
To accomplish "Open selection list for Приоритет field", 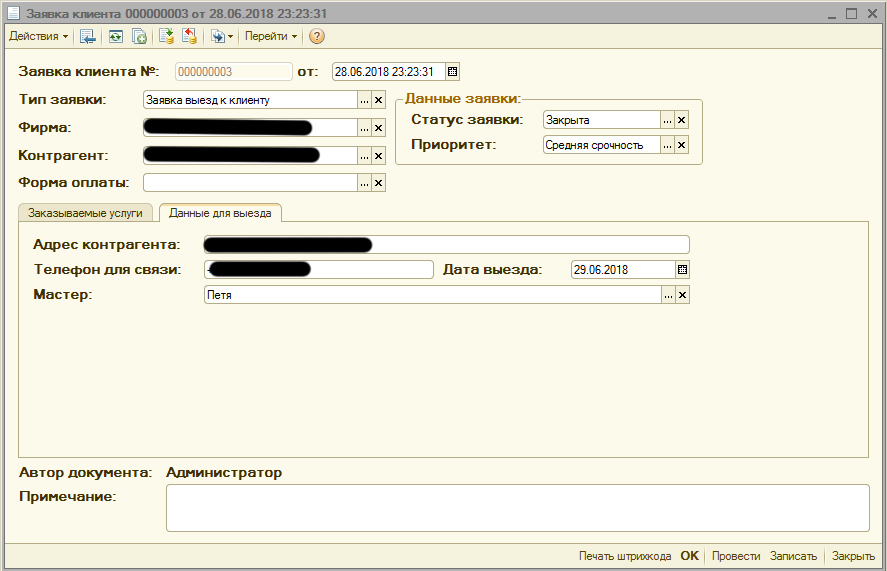I will pyautogui.click(x=667, y=145).
